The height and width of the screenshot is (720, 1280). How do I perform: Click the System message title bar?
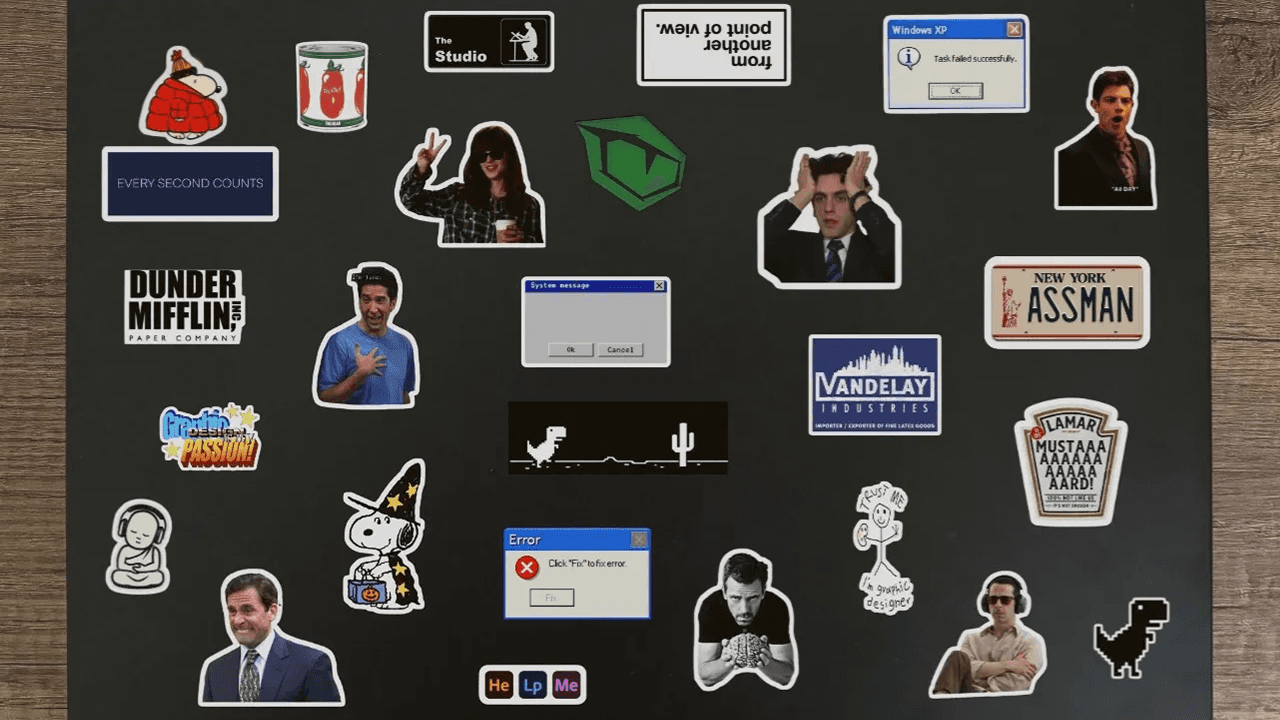click(596, 286)
